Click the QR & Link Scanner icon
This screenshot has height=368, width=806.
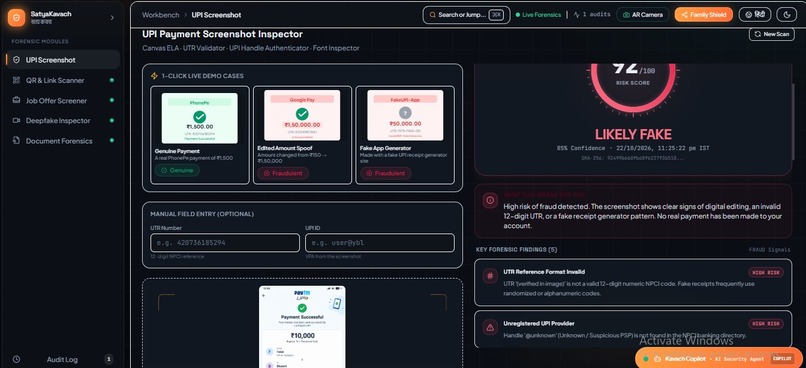(16, 80)
